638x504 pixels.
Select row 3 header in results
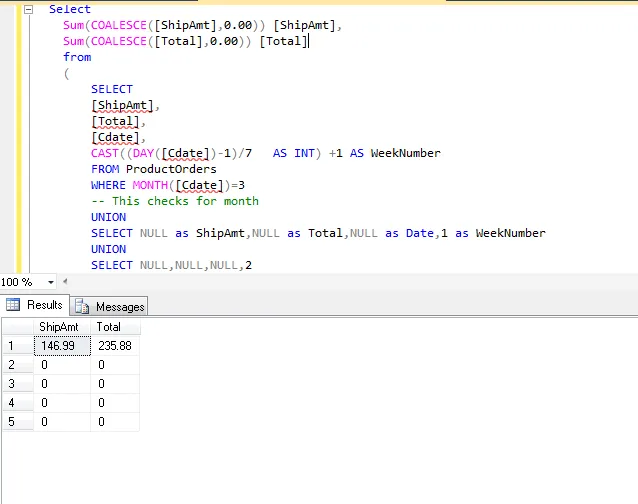18,384
